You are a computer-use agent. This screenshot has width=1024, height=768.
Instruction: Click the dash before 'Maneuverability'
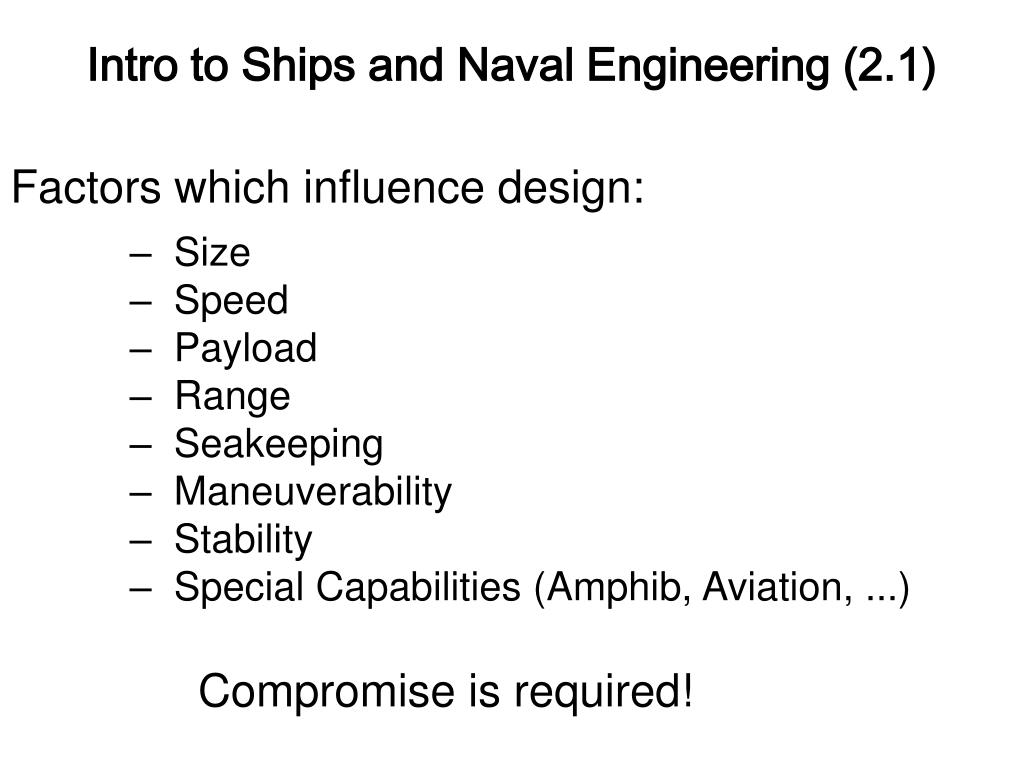click(x=140, y=494)
